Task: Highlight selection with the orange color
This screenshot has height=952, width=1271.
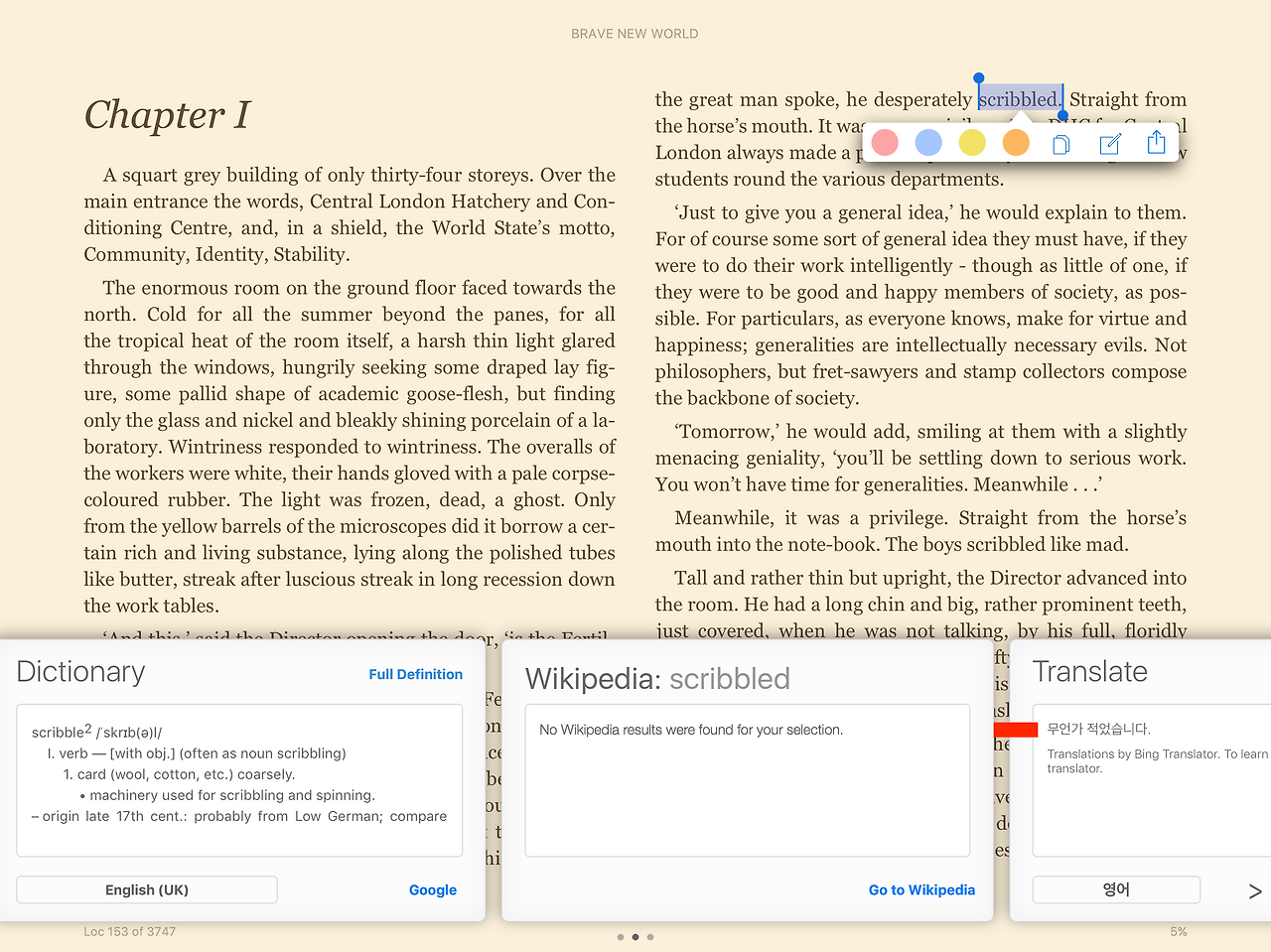Action: [1016, 143]
